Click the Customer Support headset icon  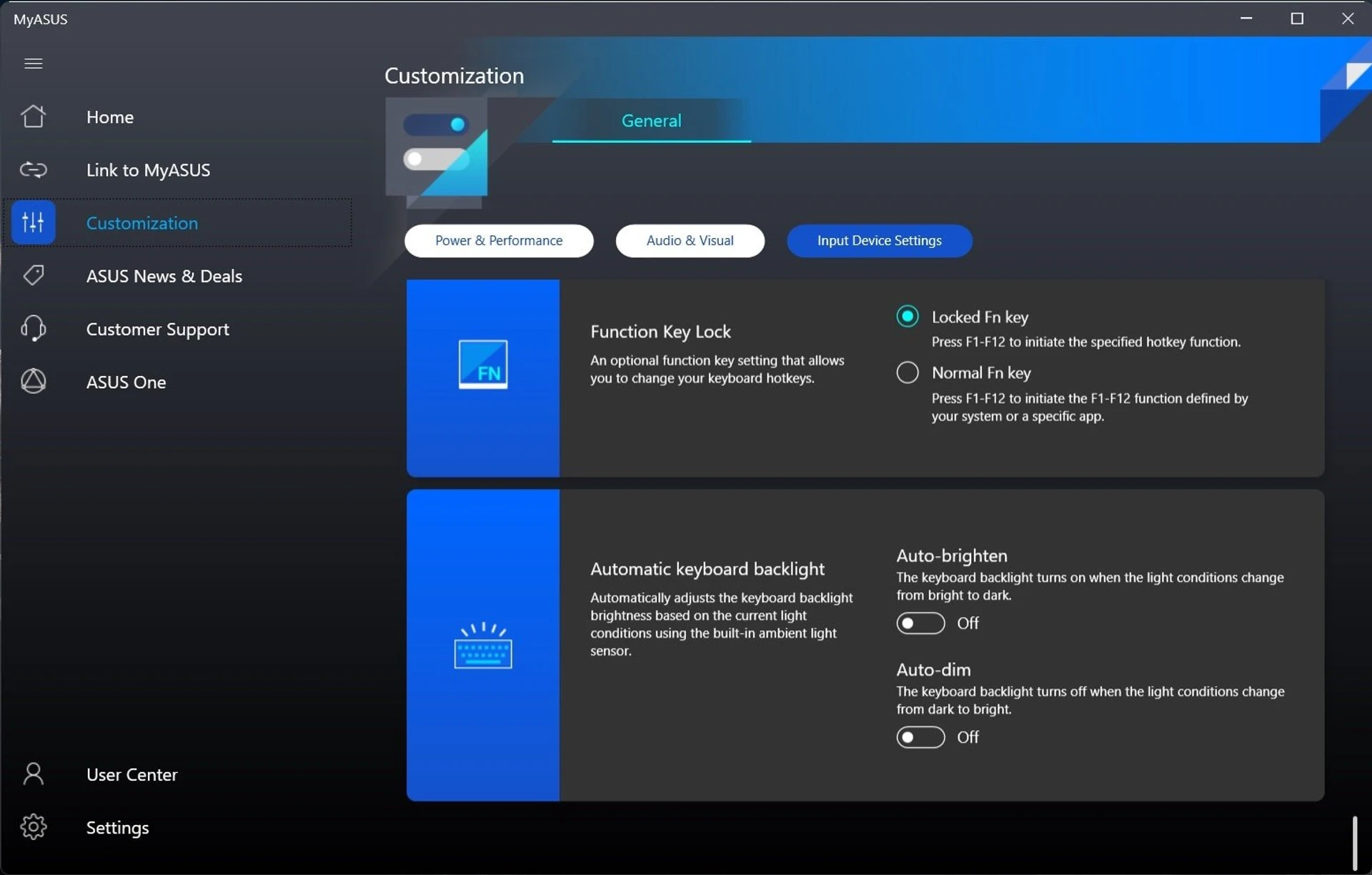(33, 328)
